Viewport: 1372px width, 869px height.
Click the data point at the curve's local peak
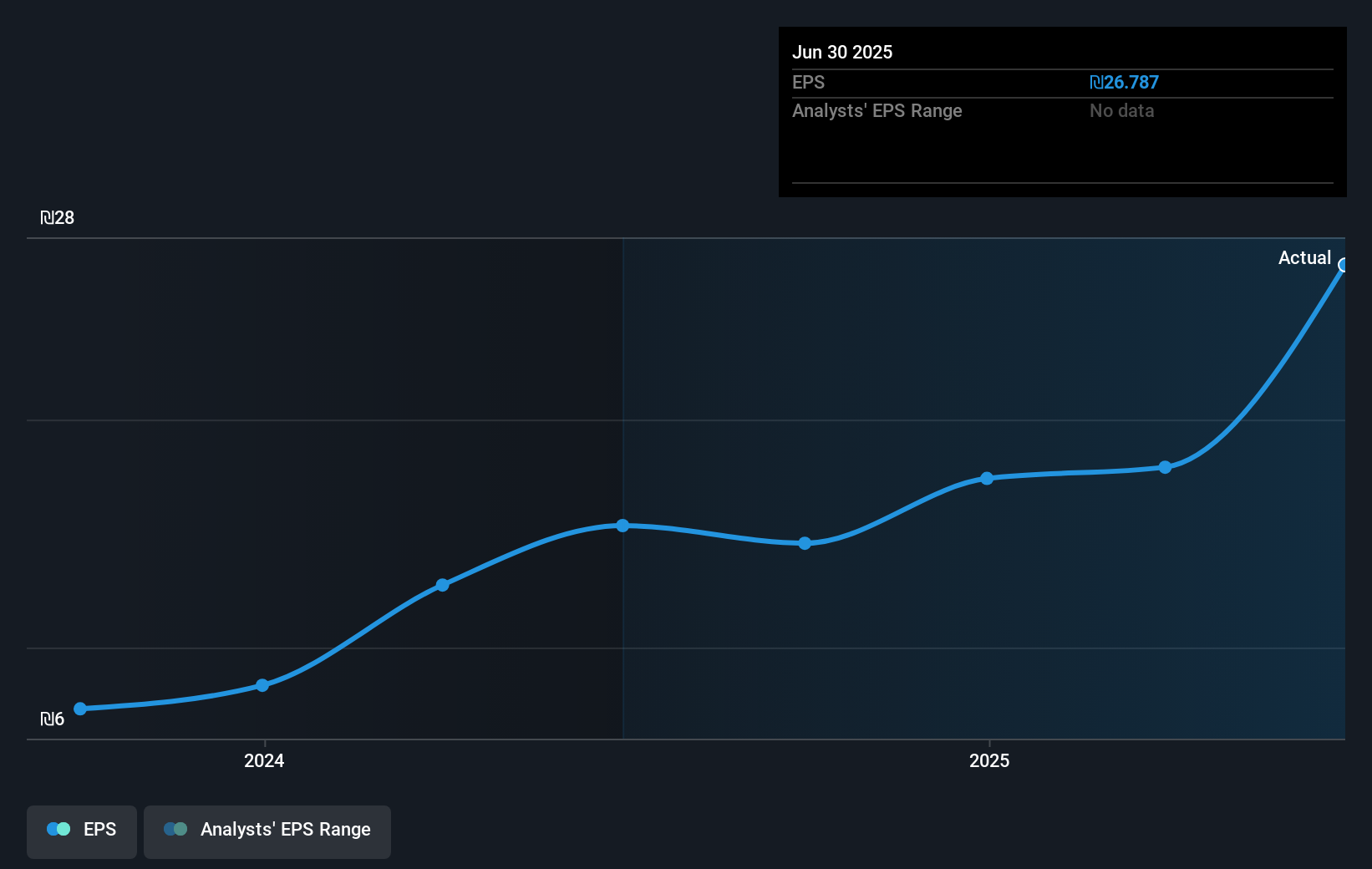(623, 525)
